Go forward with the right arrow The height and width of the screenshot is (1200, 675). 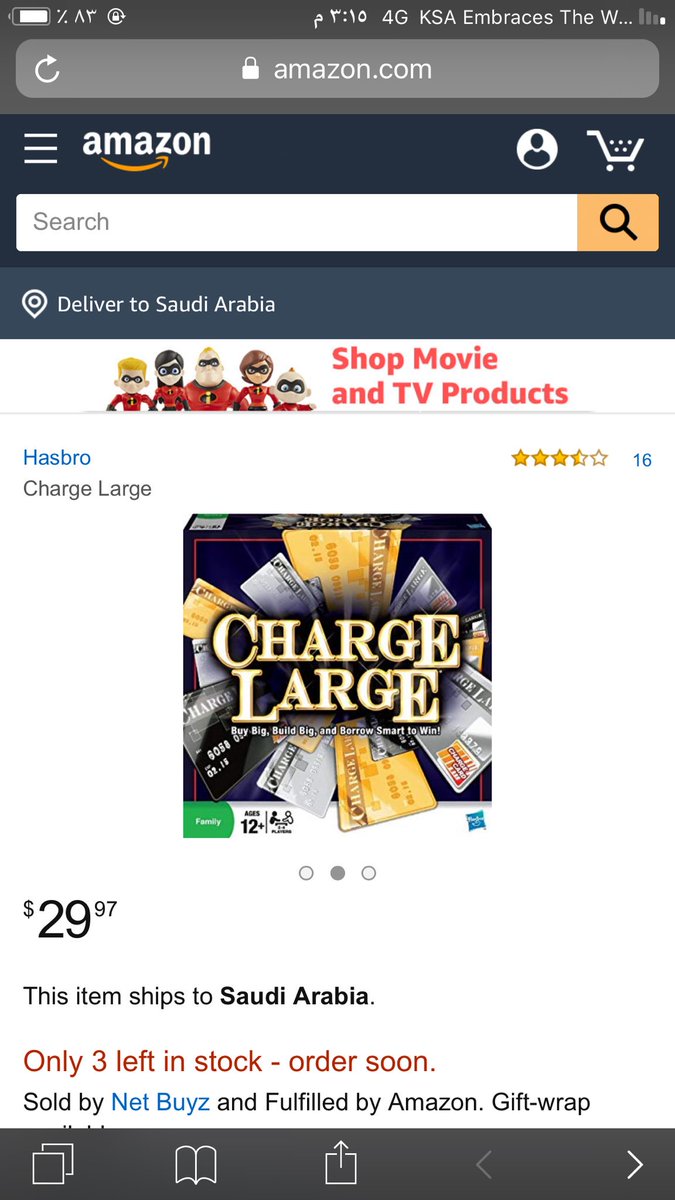(x=634, y=1165)
